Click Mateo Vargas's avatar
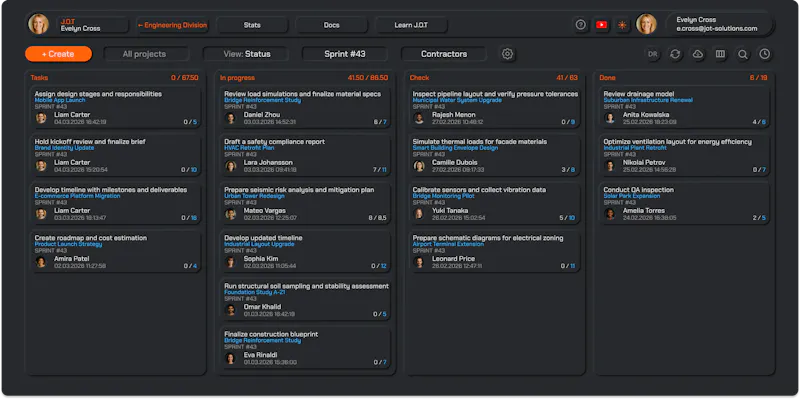800x399 pixels. tap(231, 214)
